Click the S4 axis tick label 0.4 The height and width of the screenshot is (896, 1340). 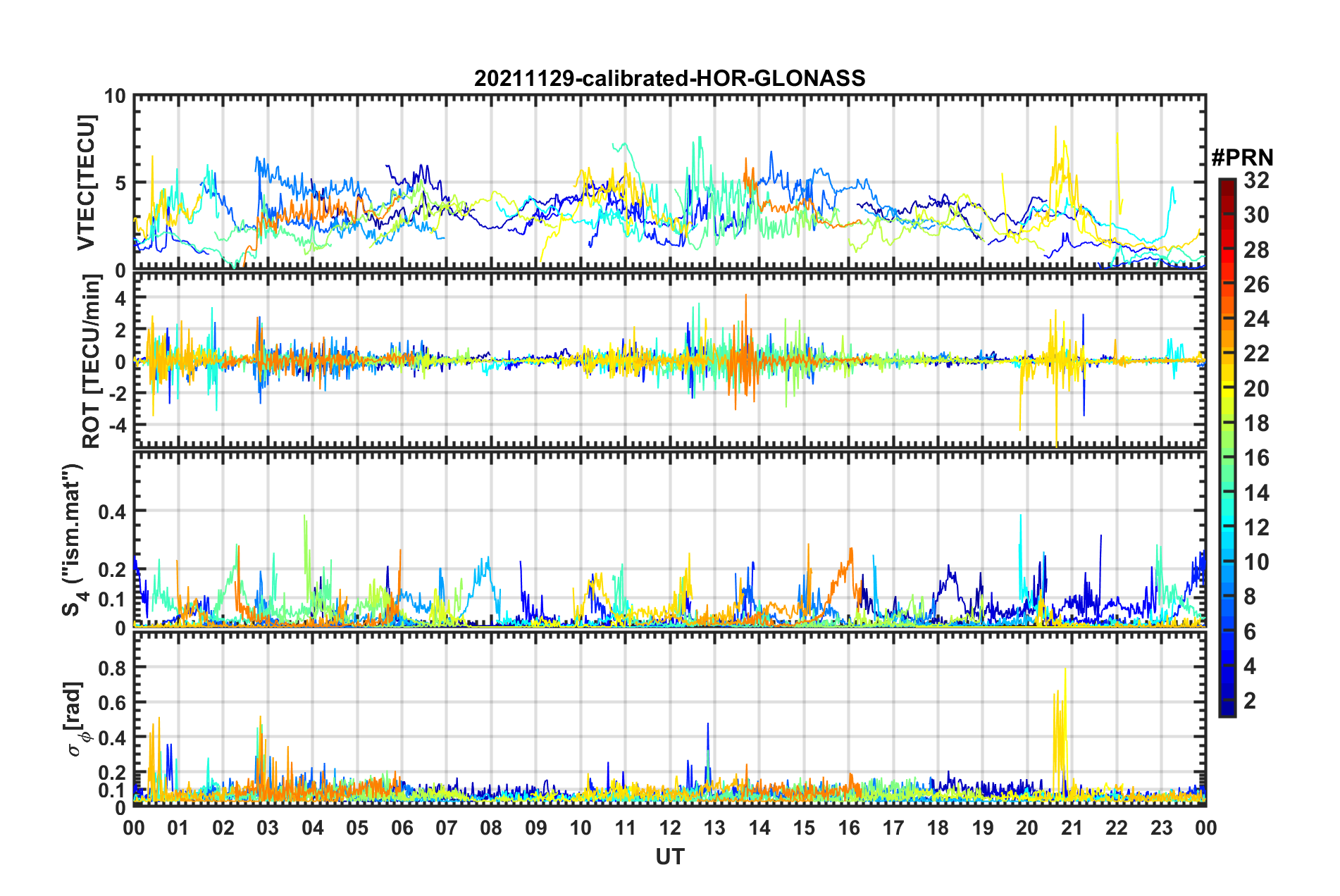tap(112, 511)
